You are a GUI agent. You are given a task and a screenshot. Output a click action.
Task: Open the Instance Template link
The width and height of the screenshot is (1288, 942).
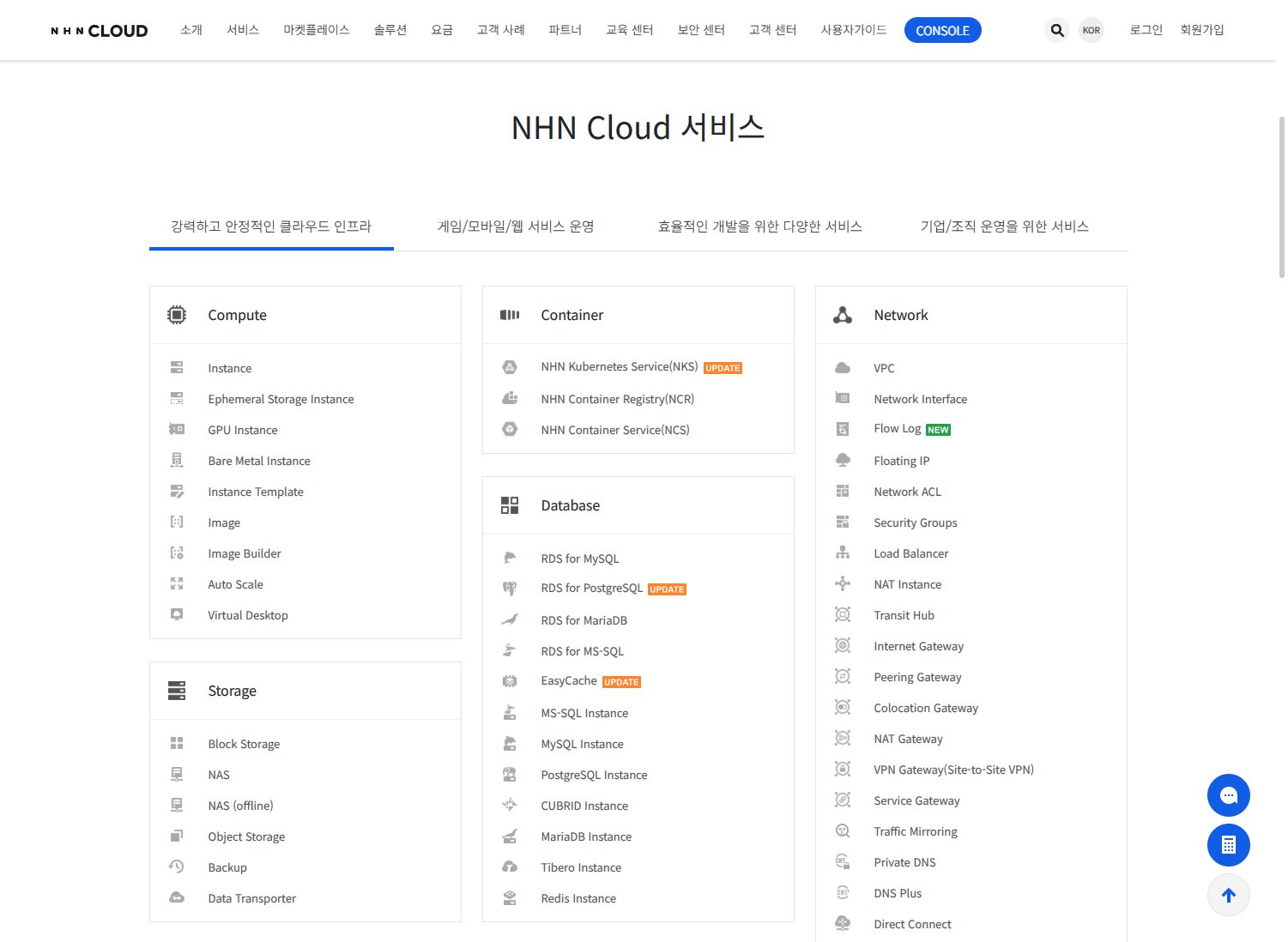(256, 492)
